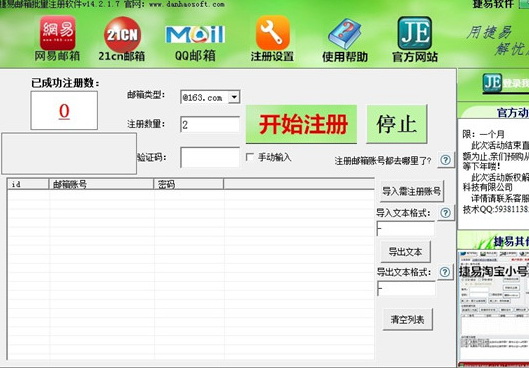
Task: Click the 注册邮箱账号都去哪里了? text
Action: [383, 161]
